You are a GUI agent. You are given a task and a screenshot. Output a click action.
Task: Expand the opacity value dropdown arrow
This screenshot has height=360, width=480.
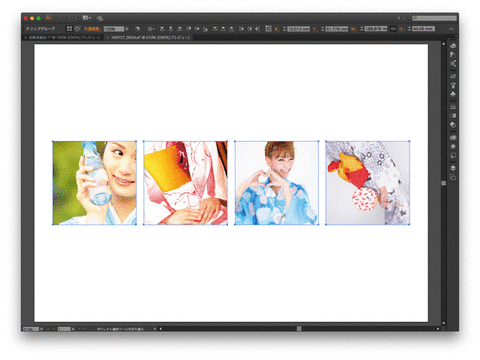[127, 29]
